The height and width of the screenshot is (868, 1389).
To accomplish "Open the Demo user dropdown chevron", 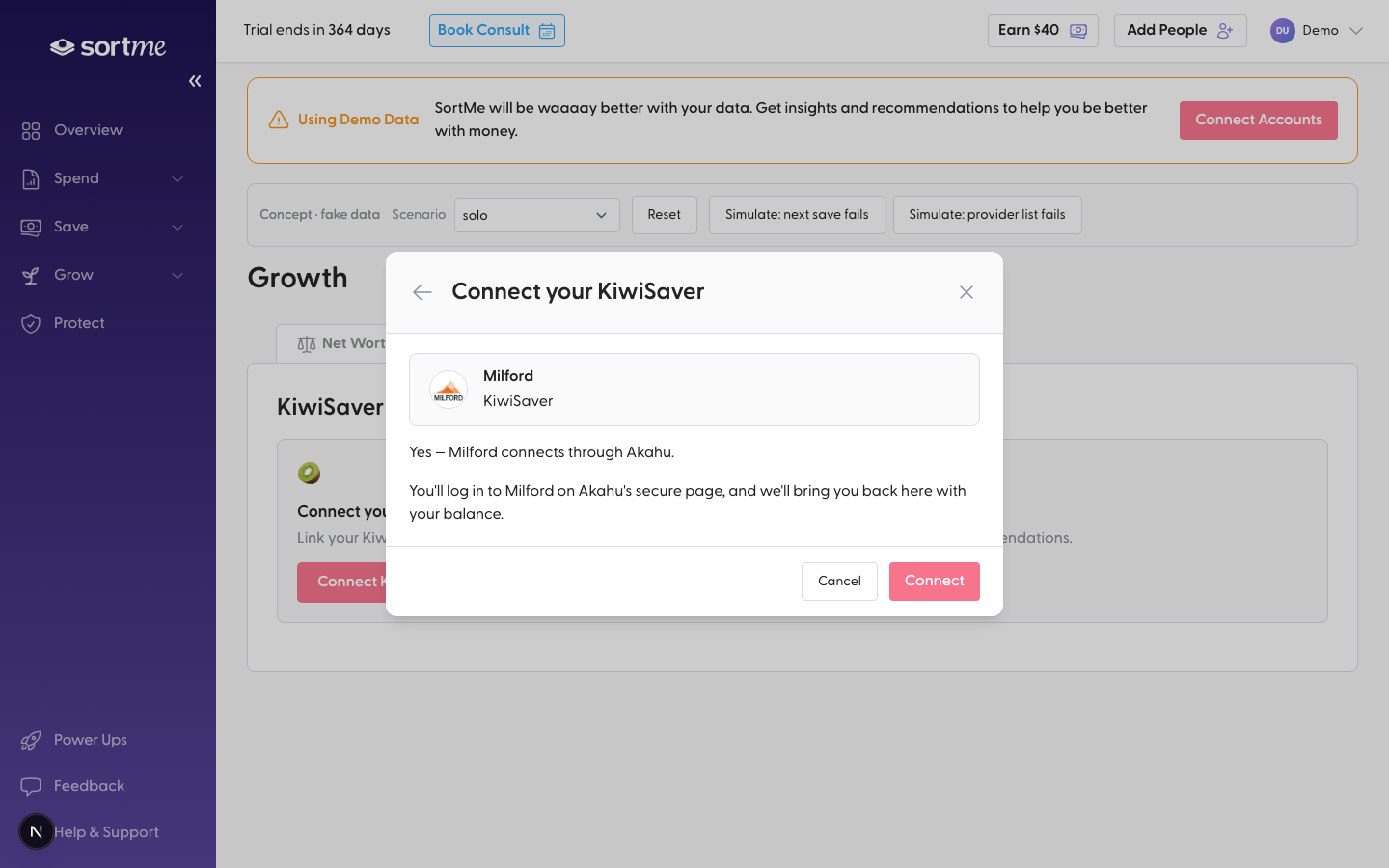I will click(1356, 31).
